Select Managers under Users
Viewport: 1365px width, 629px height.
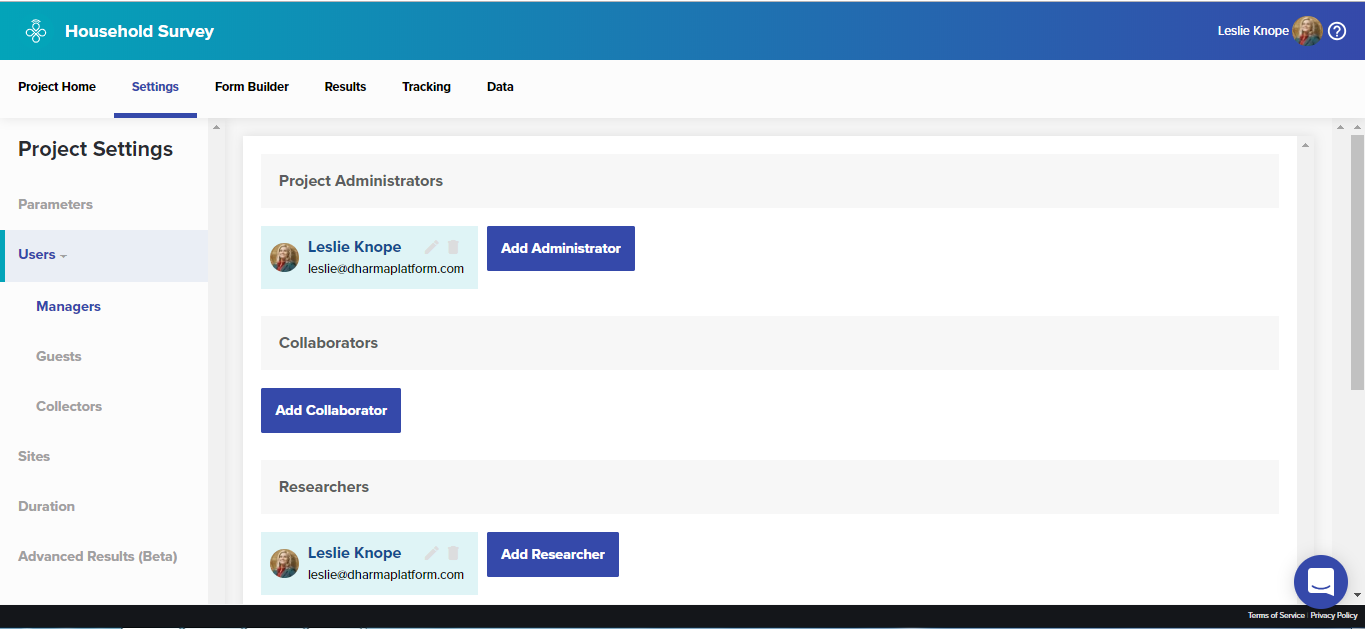pyautogui.click(x=68, y=306)
